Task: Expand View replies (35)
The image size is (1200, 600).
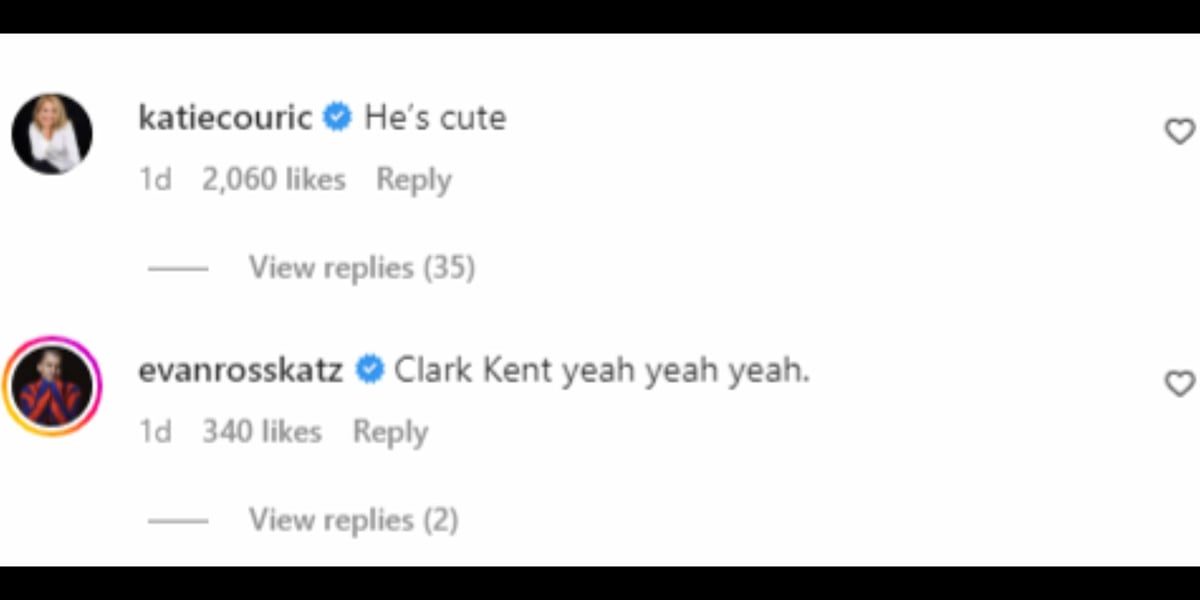Action: (x=362, y=268)
